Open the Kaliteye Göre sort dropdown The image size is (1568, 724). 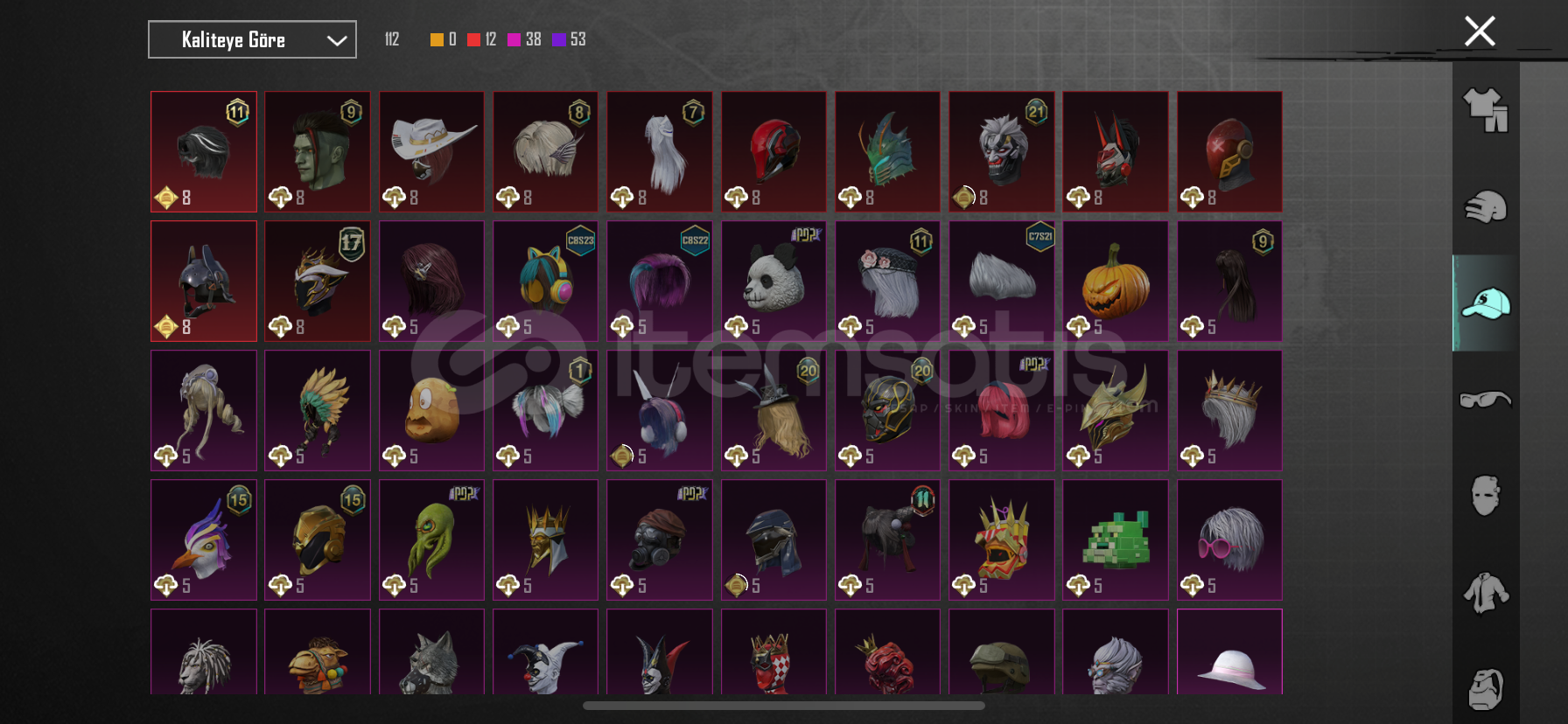point(252,39)
